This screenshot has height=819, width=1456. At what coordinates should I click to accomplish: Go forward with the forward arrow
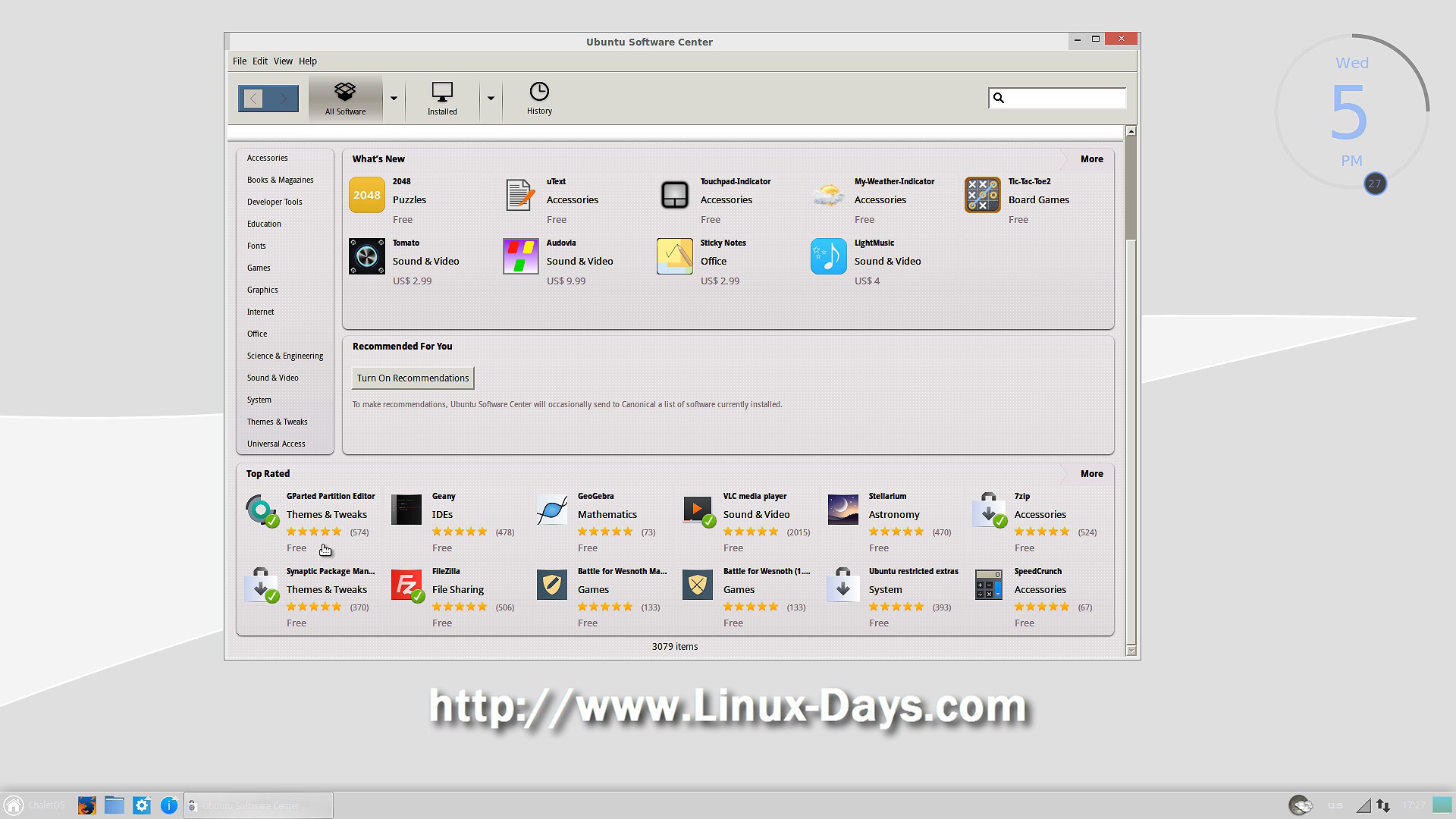coord(284,99)
